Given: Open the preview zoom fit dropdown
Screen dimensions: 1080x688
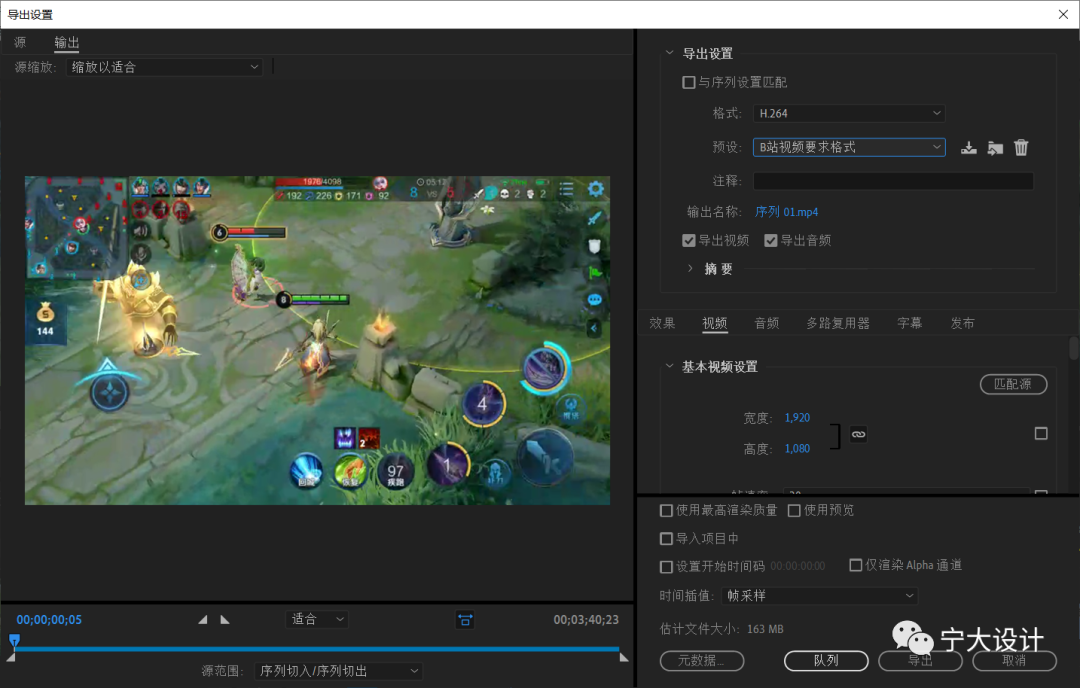Looking at the screenshot, I should pyautogui.click(x=317, y=619).
